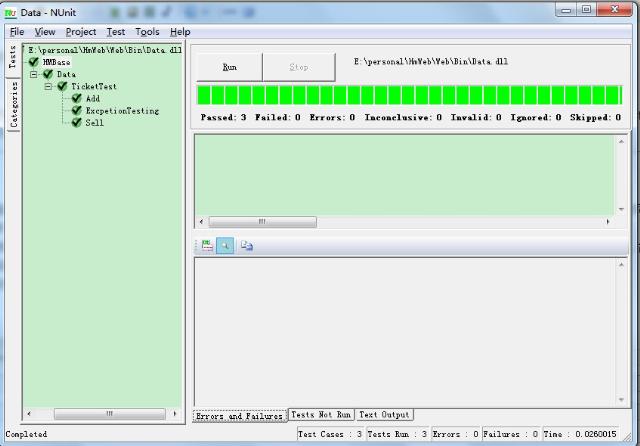This screenshot has height=446, width=640.
Task: Collapse the TicketTest tree node
Action: click(48, 87)
